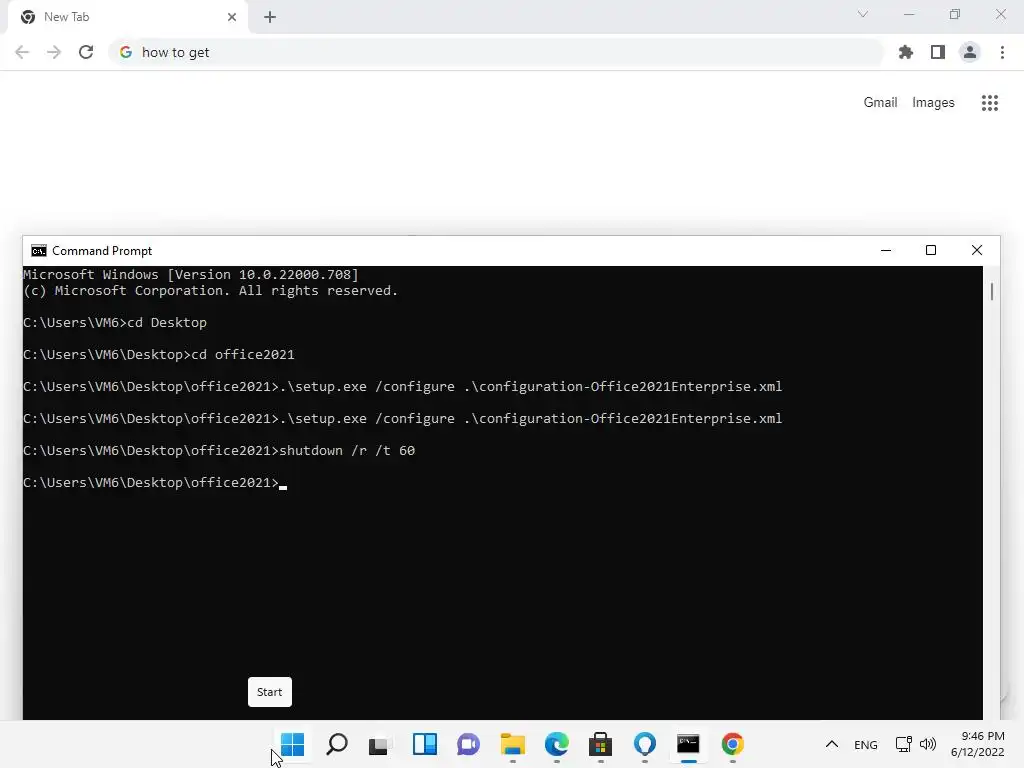Click 'Microsoft Windows [Version 10.0.22000.708]' text
The image size is (1024, 768).
point(191,274)
